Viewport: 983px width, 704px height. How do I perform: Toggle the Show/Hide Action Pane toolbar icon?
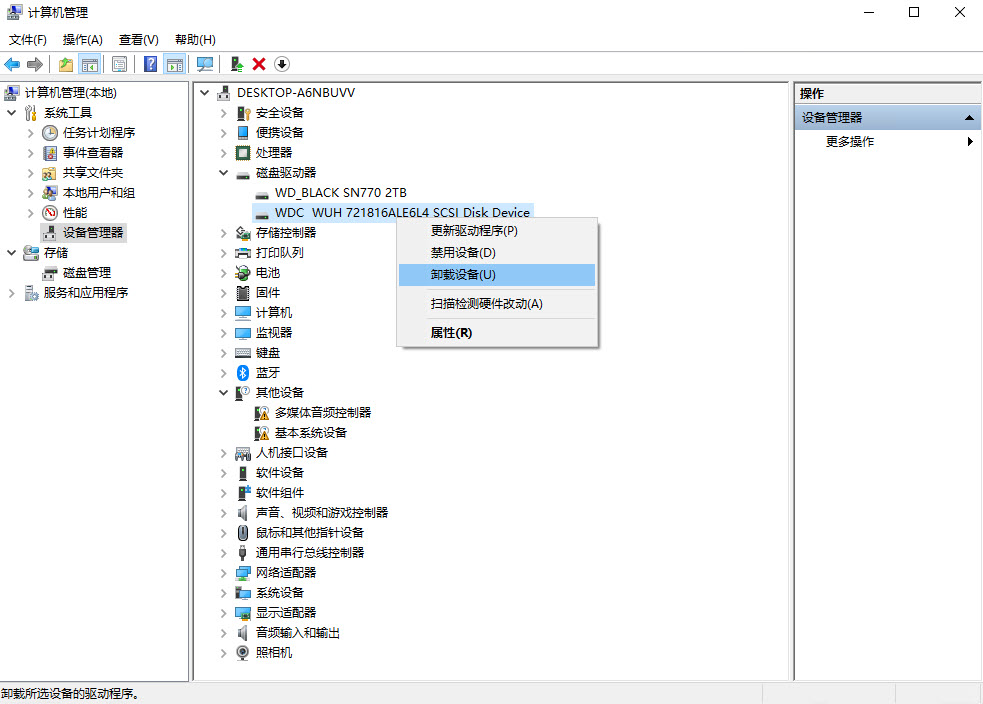[x=174, y=64]
